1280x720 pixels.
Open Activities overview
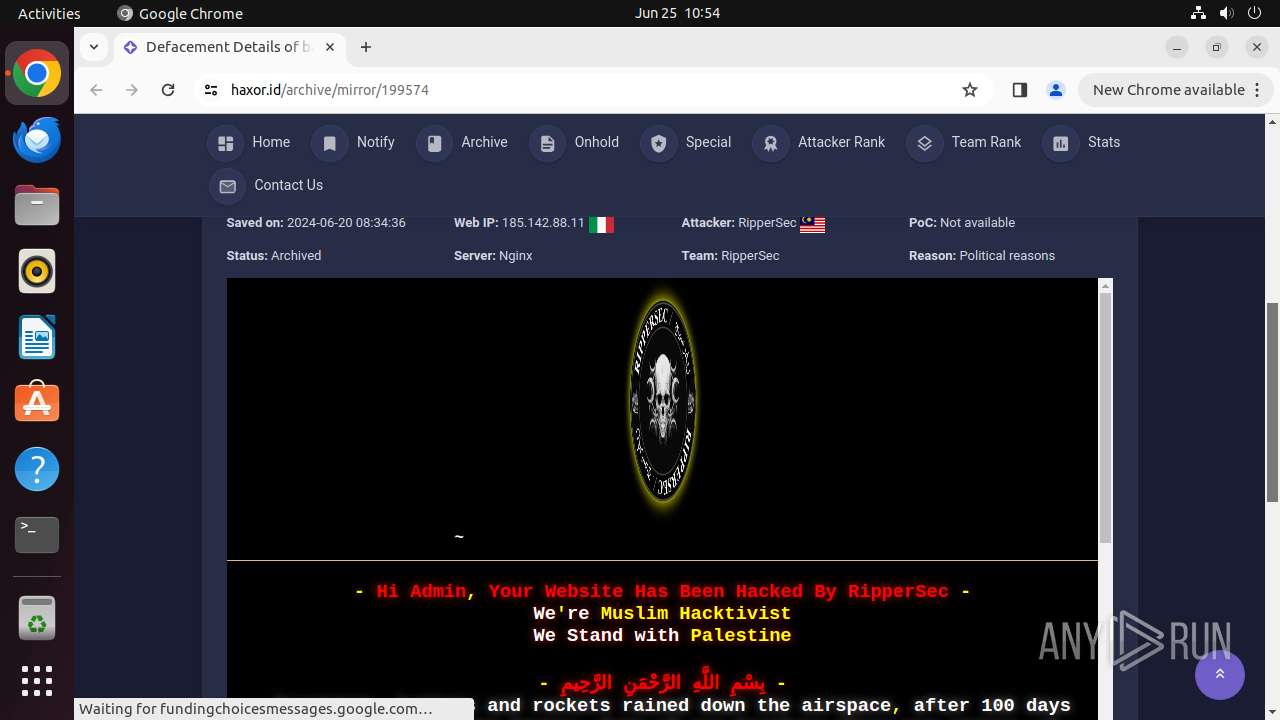[x=49, y=13]
